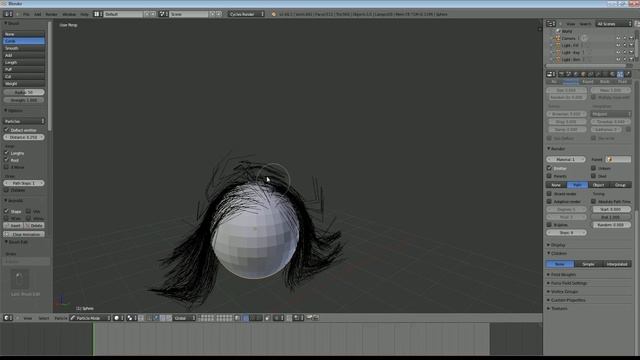Screen dimensions: 640x360
Task: Select the Smooth brush
Action: tap(24, 48)
